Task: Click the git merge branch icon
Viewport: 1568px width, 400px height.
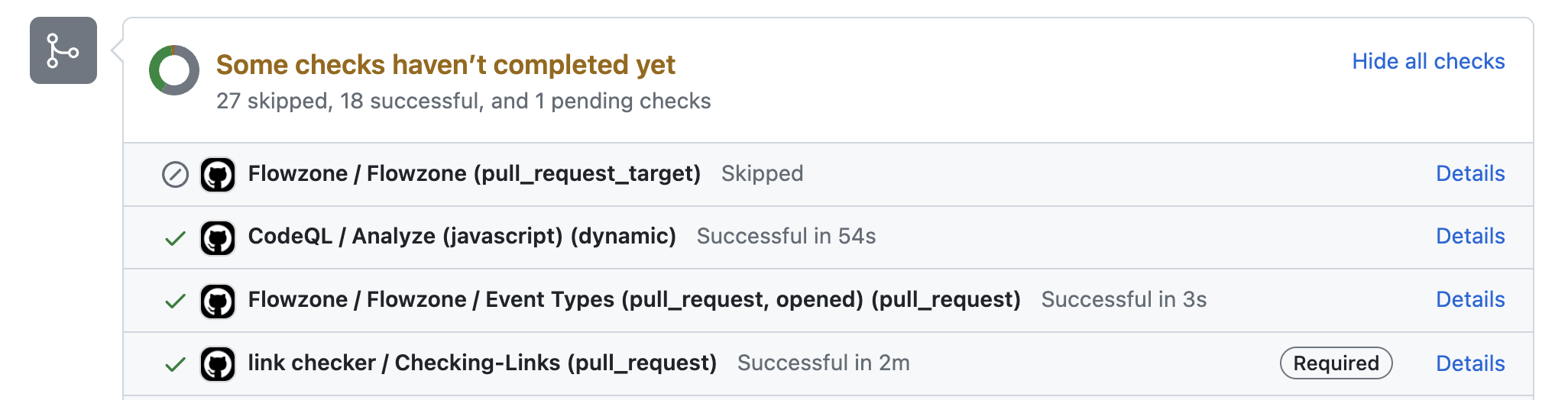Action: [x=63, y=50]
